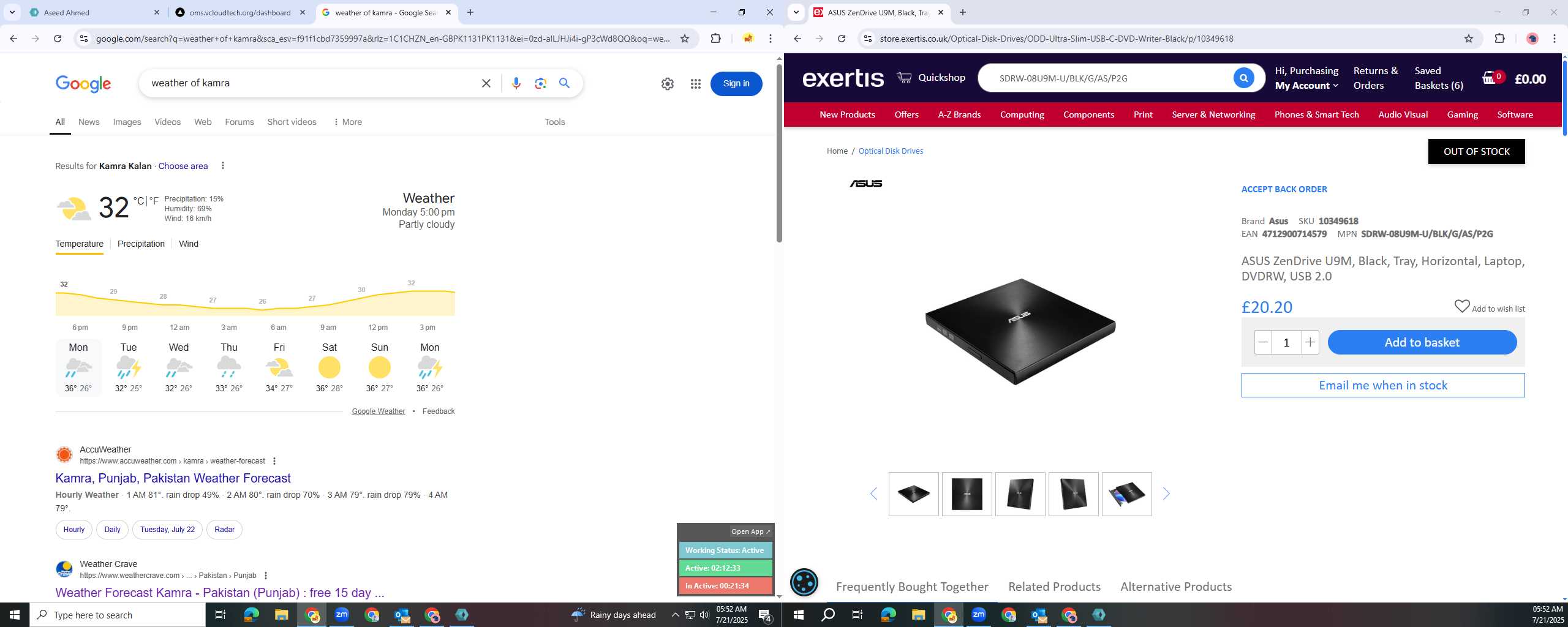The height and width of the screenshot is (627, 1568).
Task: Open tab search dropdown in right Chrome
Action: click(796, 12)
